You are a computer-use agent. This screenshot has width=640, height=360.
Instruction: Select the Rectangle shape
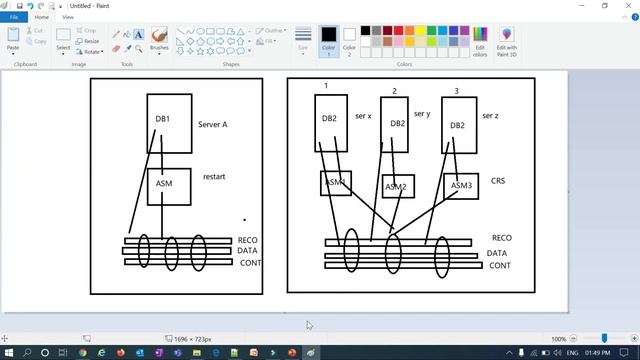coord(210,31)
